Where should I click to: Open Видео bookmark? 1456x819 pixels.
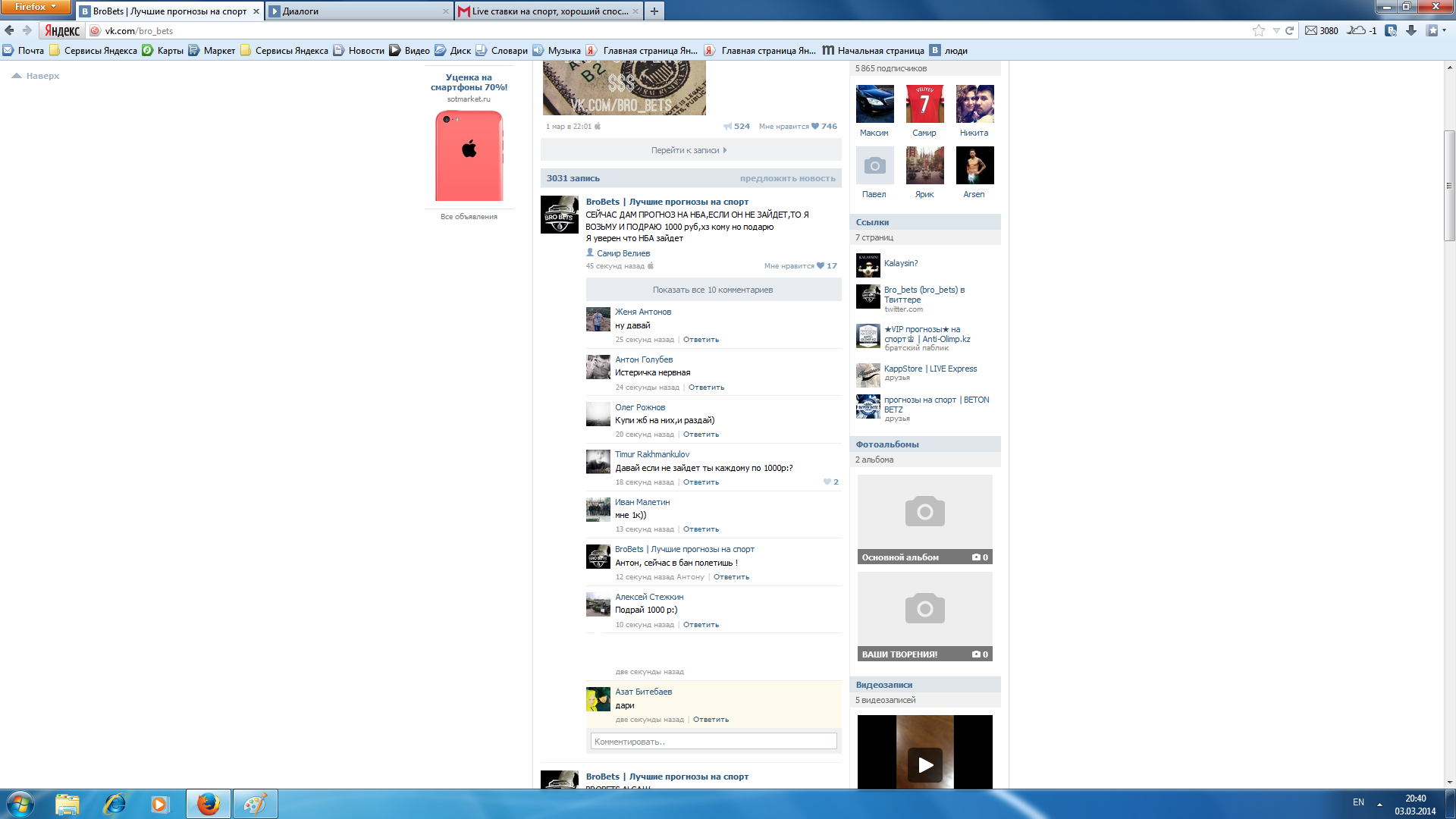pos(409,51)
